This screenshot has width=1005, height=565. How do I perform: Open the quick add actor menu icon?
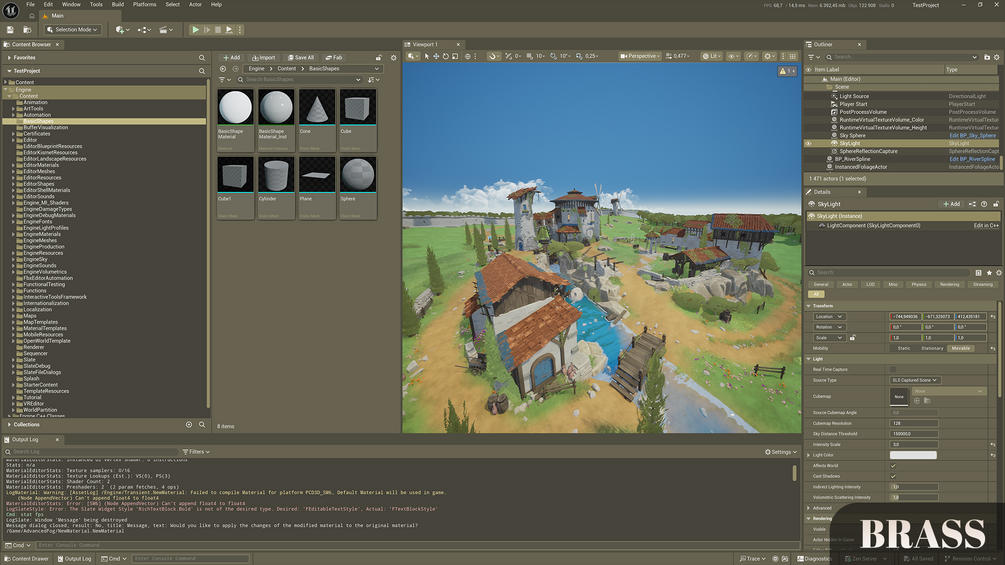(x=122, y=29)
